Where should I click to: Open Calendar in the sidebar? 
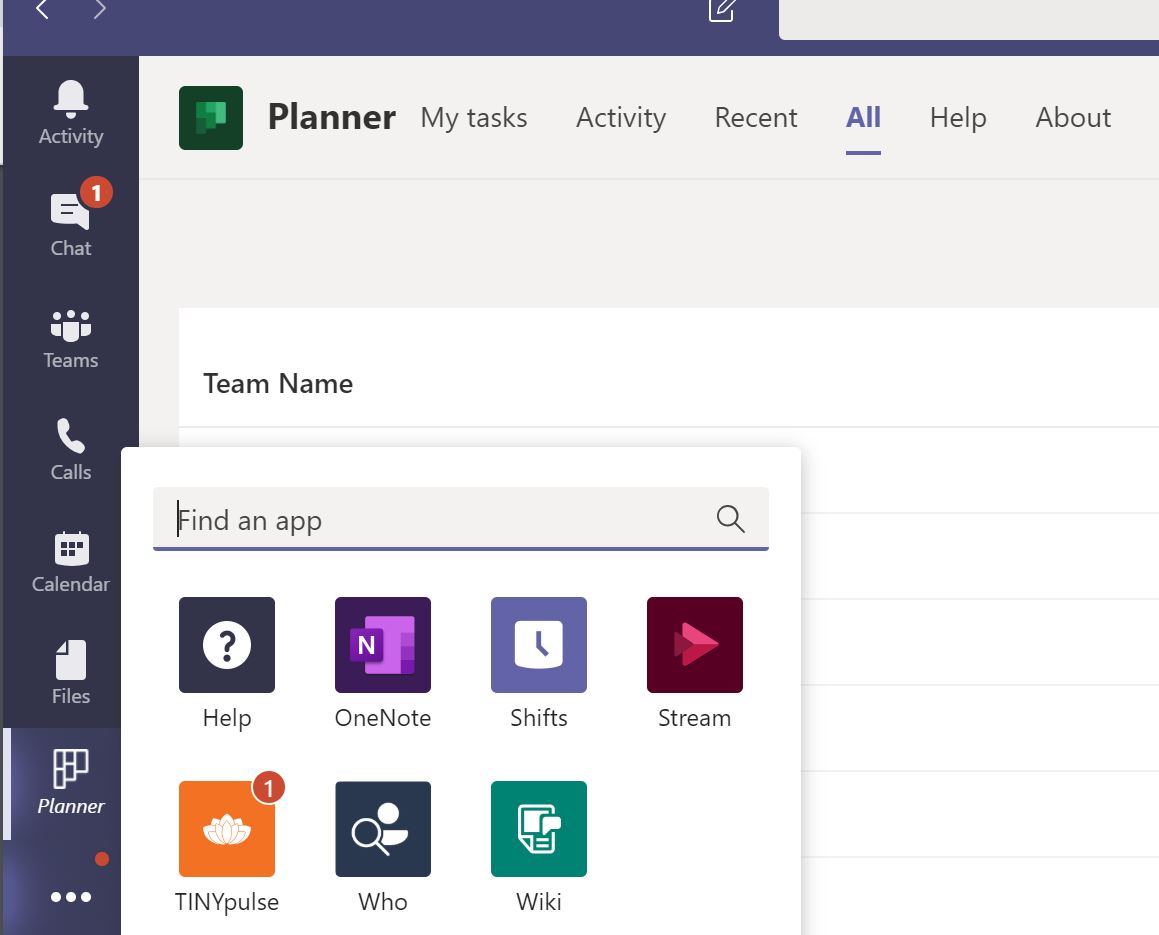pyautogui.click(x=70, y=561)
